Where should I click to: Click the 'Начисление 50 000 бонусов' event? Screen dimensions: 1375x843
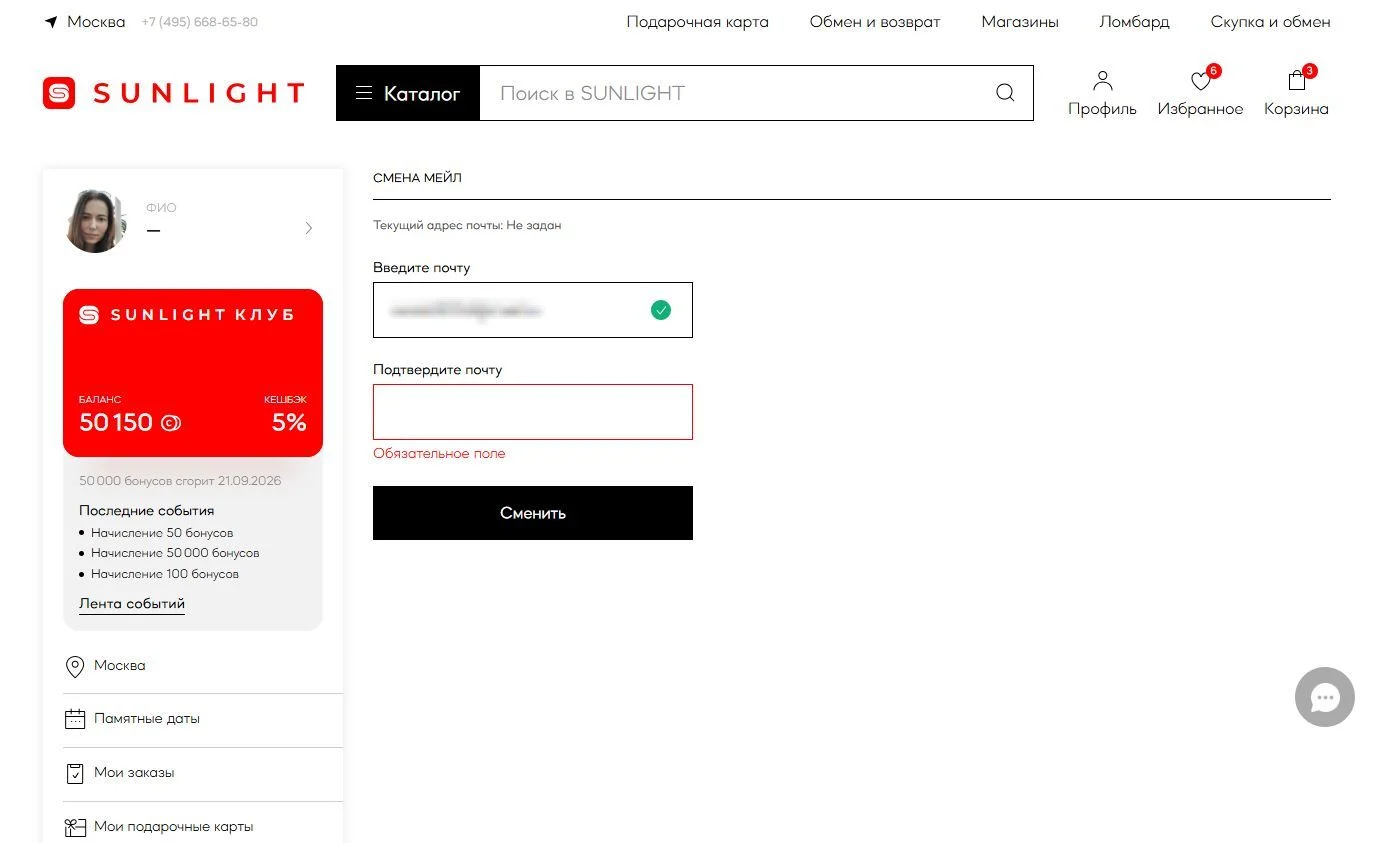(175, 553)
